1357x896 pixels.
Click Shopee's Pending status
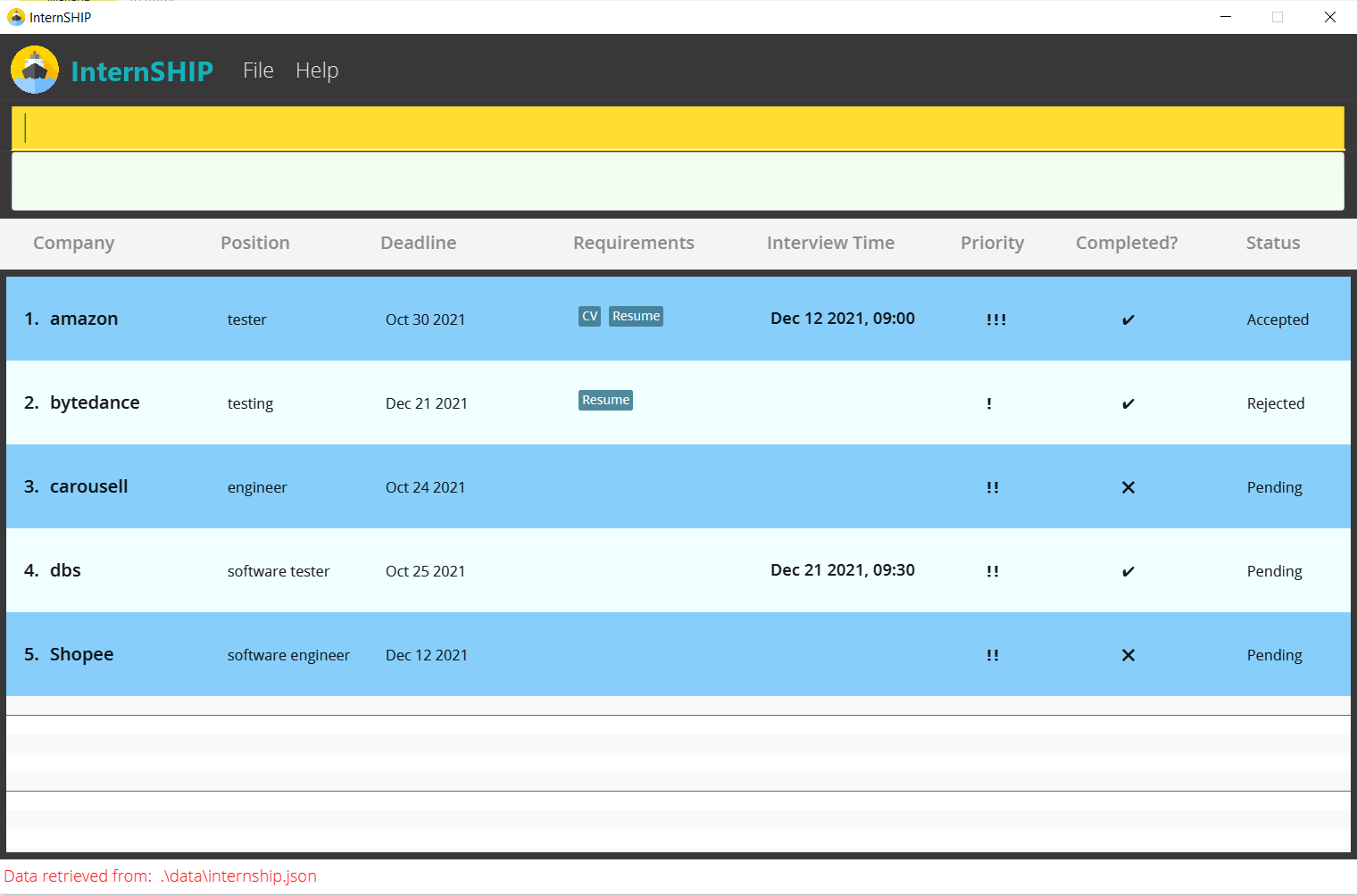point(1274,655)
